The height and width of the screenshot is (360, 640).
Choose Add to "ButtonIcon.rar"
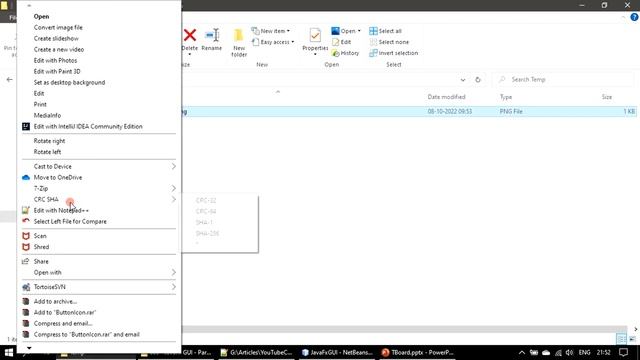99,313
